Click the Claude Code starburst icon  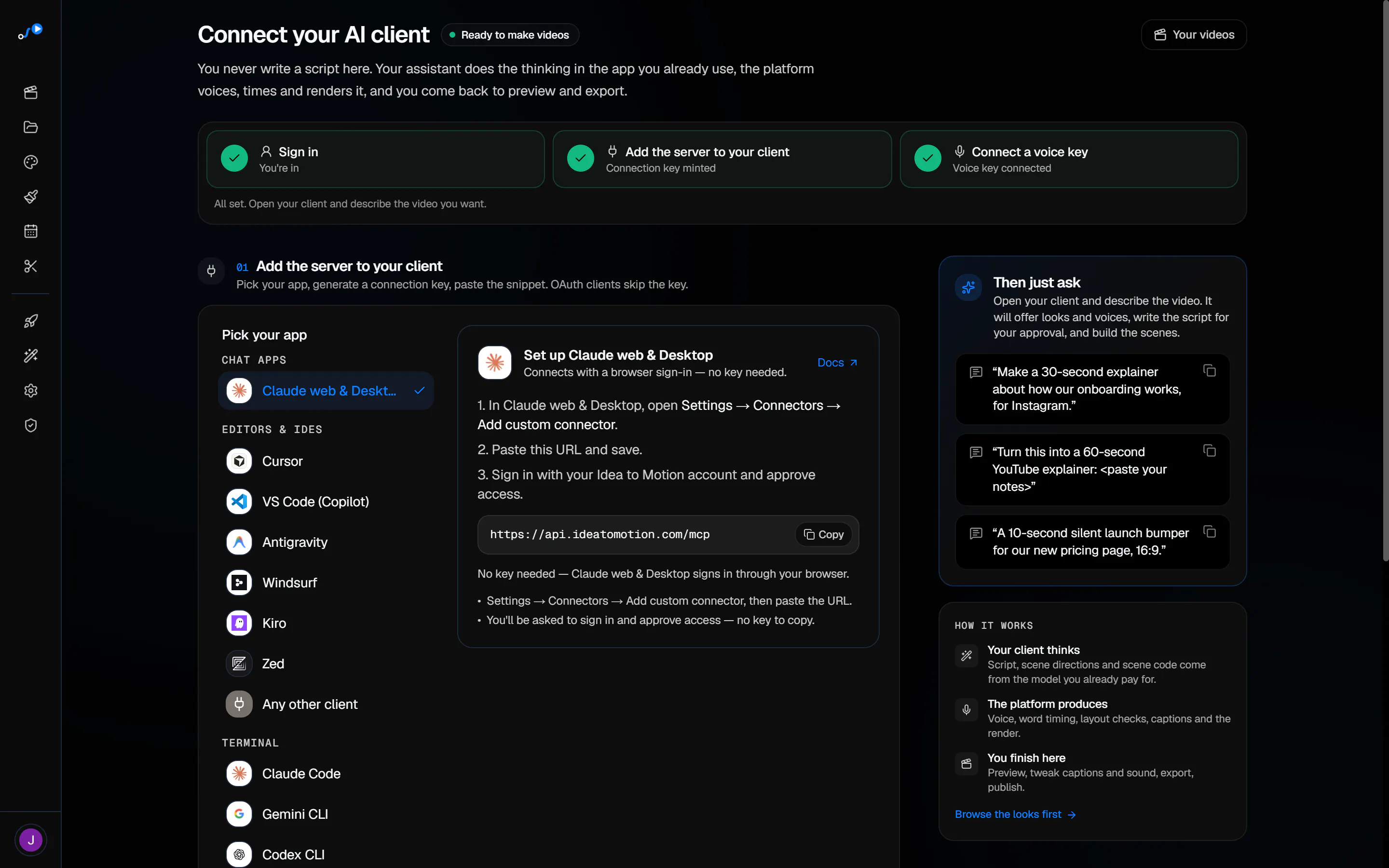pyautogui.click(x=239, y=773)
